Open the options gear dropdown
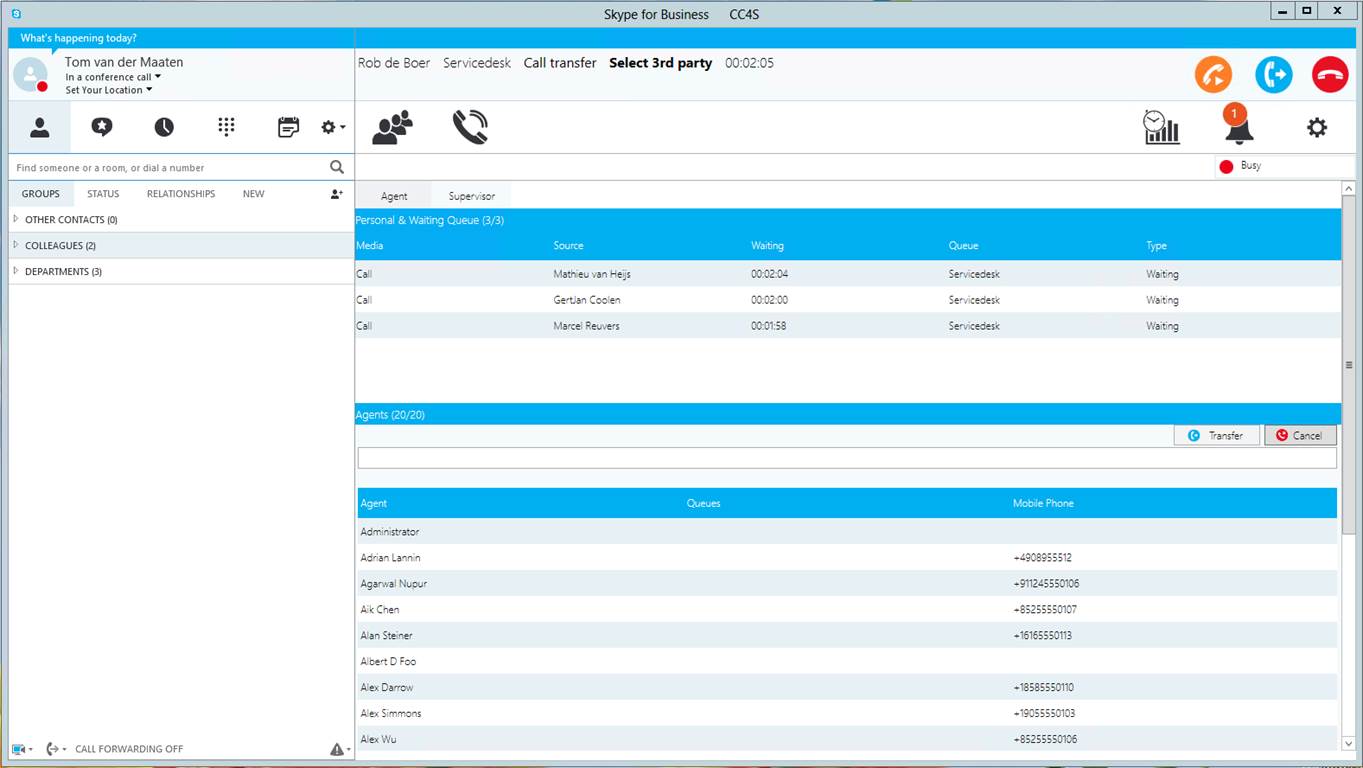The width and height of the screenshot is (1363, 768). point(333,127)
